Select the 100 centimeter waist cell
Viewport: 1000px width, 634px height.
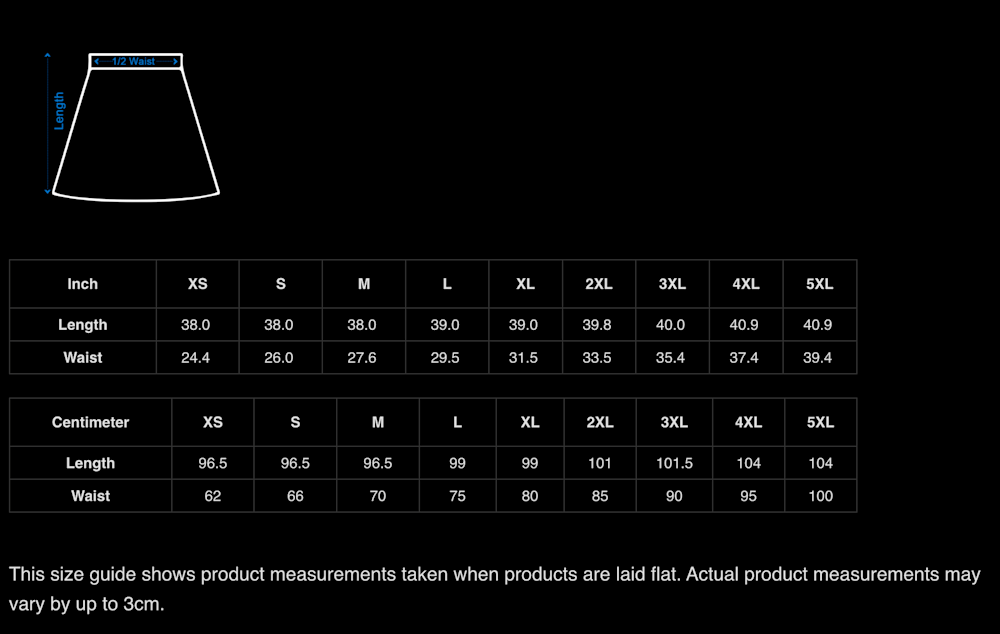pyautogui.click(x=820, y=496)
